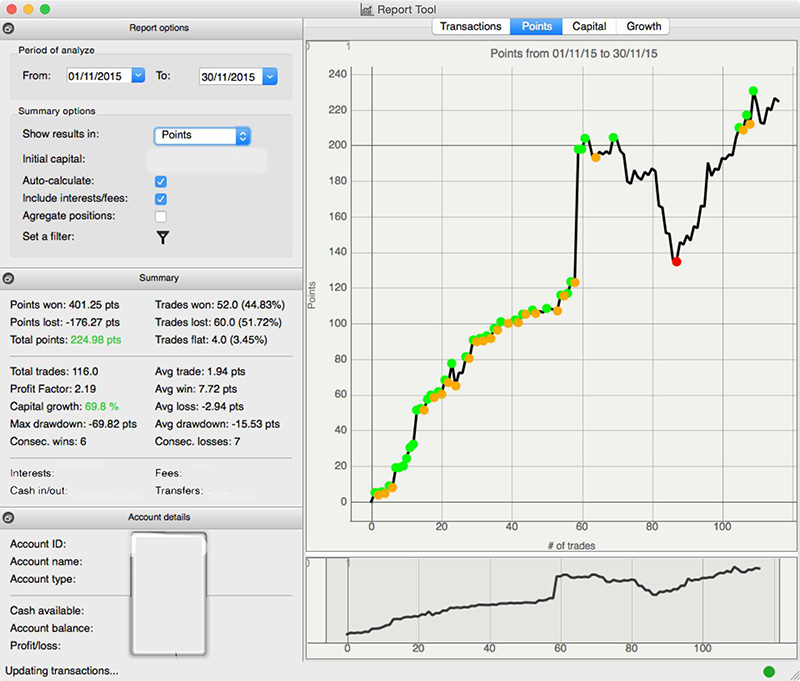Viewport: 800px width, 681px height.
Task: Collapse the Report options panel
Action: click(8, 29)
